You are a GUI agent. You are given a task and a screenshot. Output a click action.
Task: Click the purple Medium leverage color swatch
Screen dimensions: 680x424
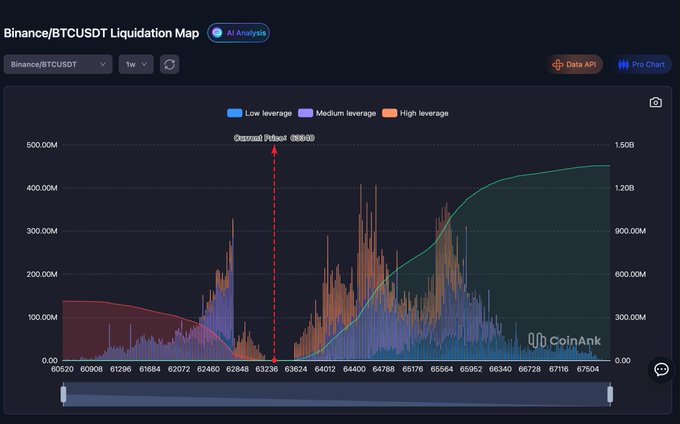point(305,113)
